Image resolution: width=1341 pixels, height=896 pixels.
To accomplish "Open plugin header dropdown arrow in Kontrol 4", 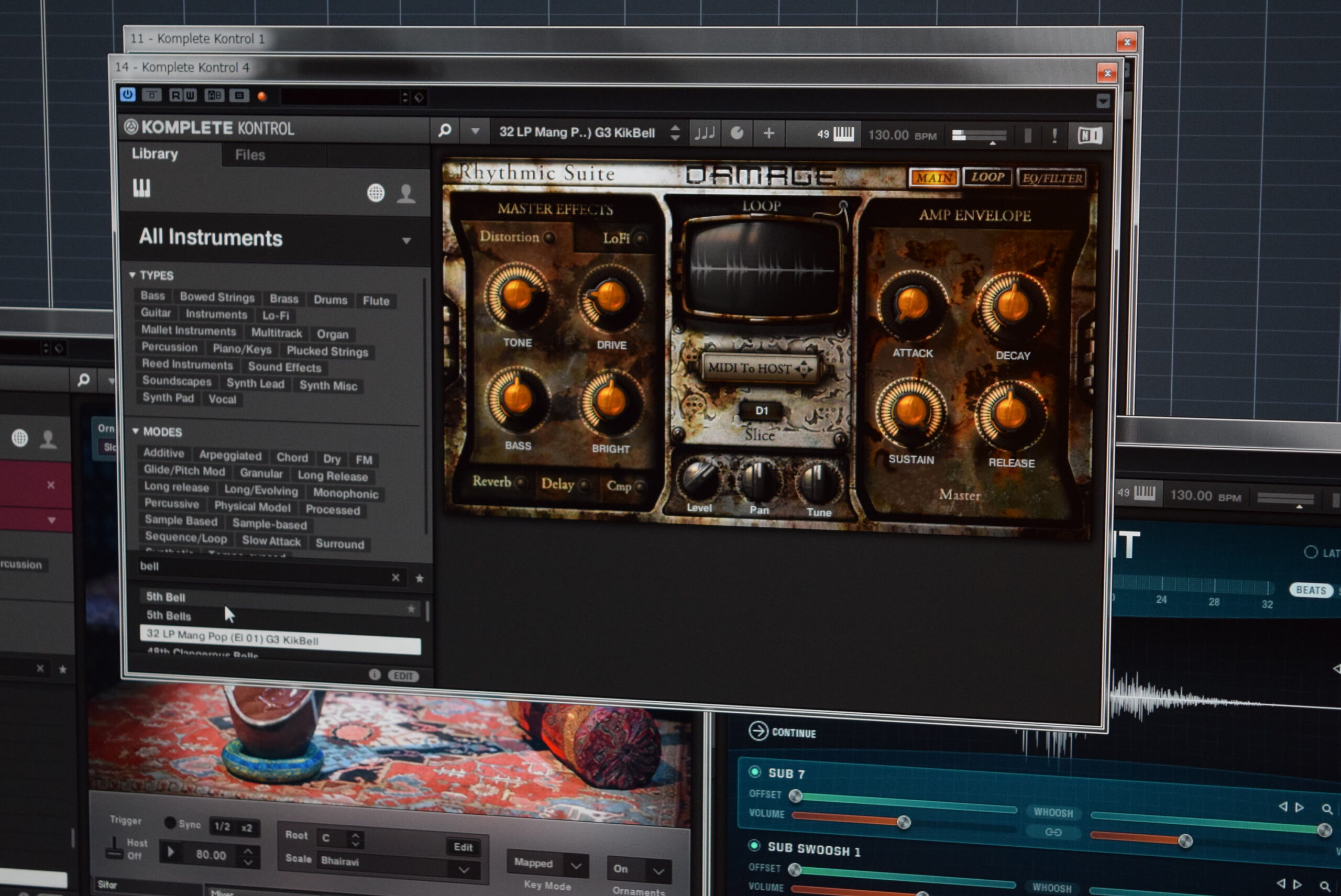I will click(1103, 101).
